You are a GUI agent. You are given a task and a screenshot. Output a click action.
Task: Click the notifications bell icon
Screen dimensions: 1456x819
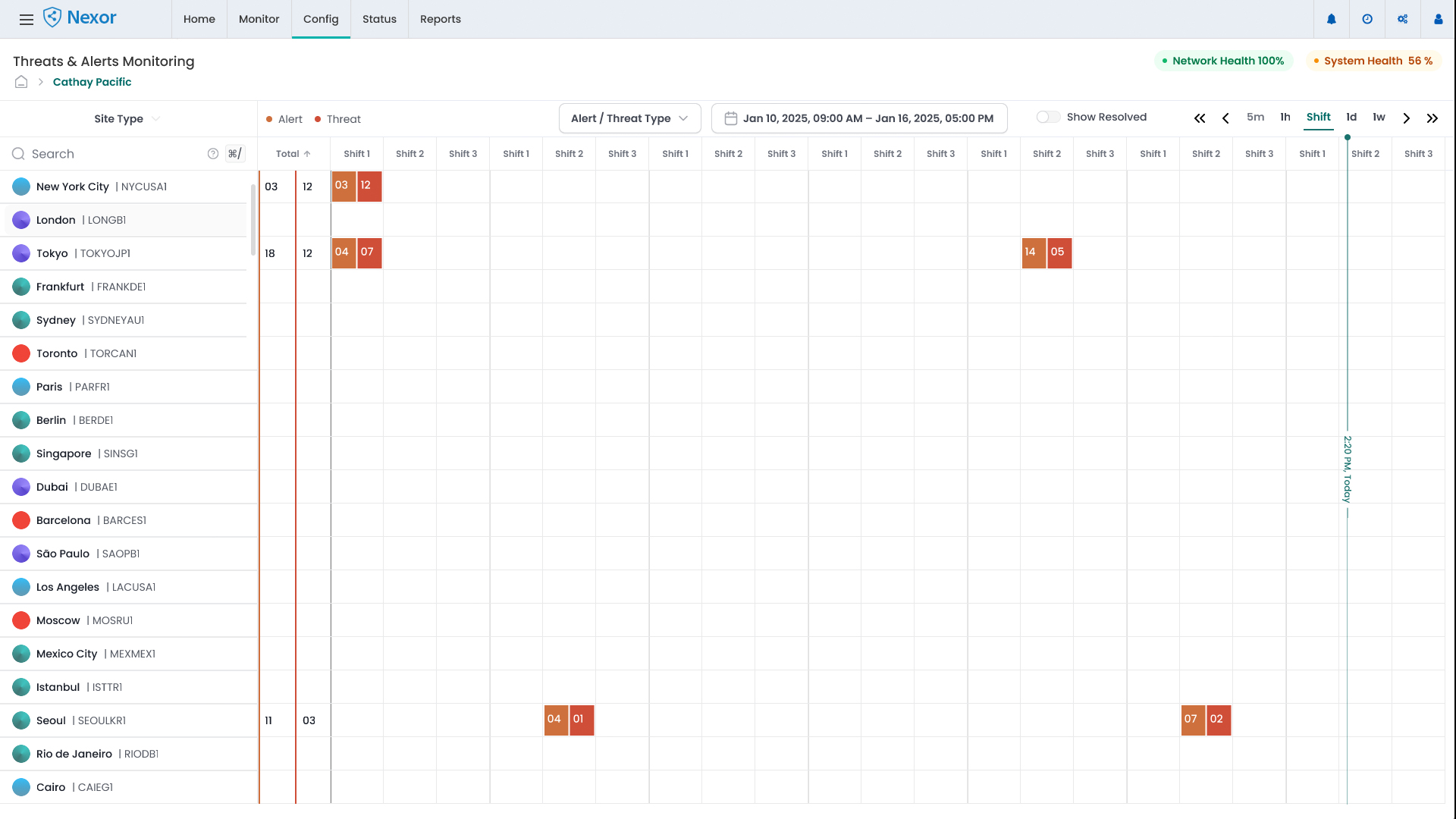coord(1332,20)
